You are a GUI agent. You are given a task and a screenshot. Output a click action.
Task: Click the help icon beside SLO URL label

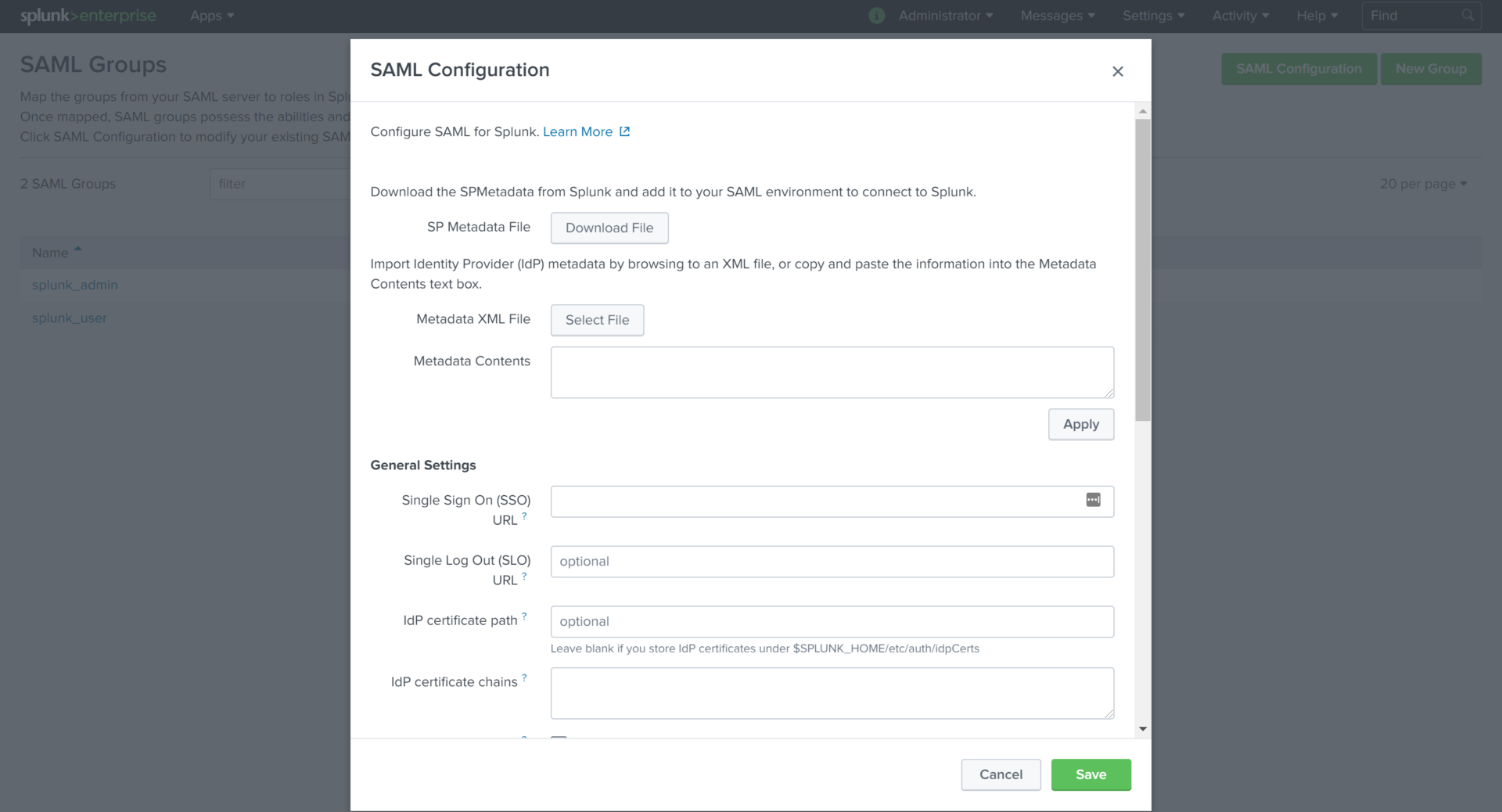pyautogui.click(x=524, y=577)
